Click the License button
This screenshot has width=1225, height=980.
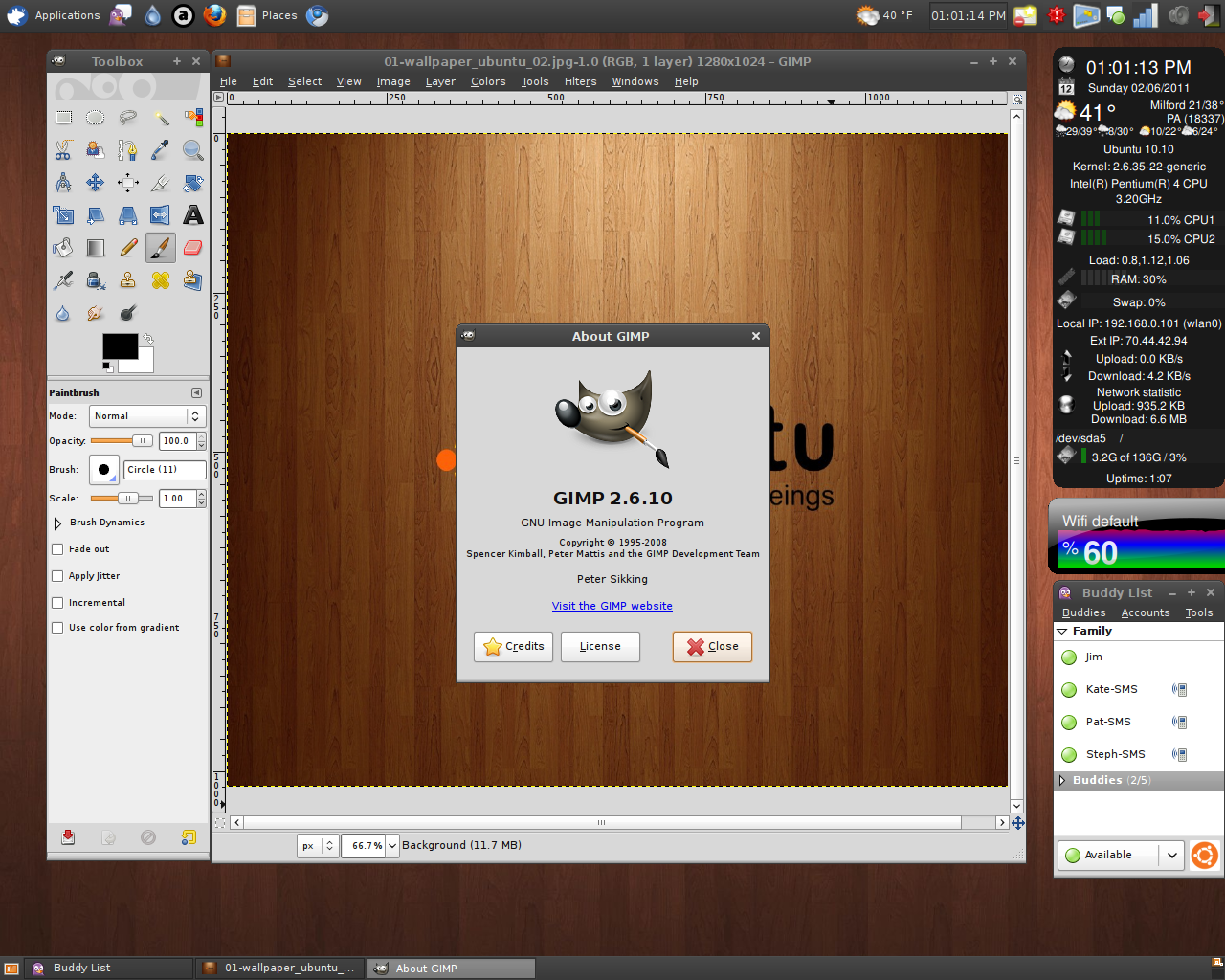600,647
